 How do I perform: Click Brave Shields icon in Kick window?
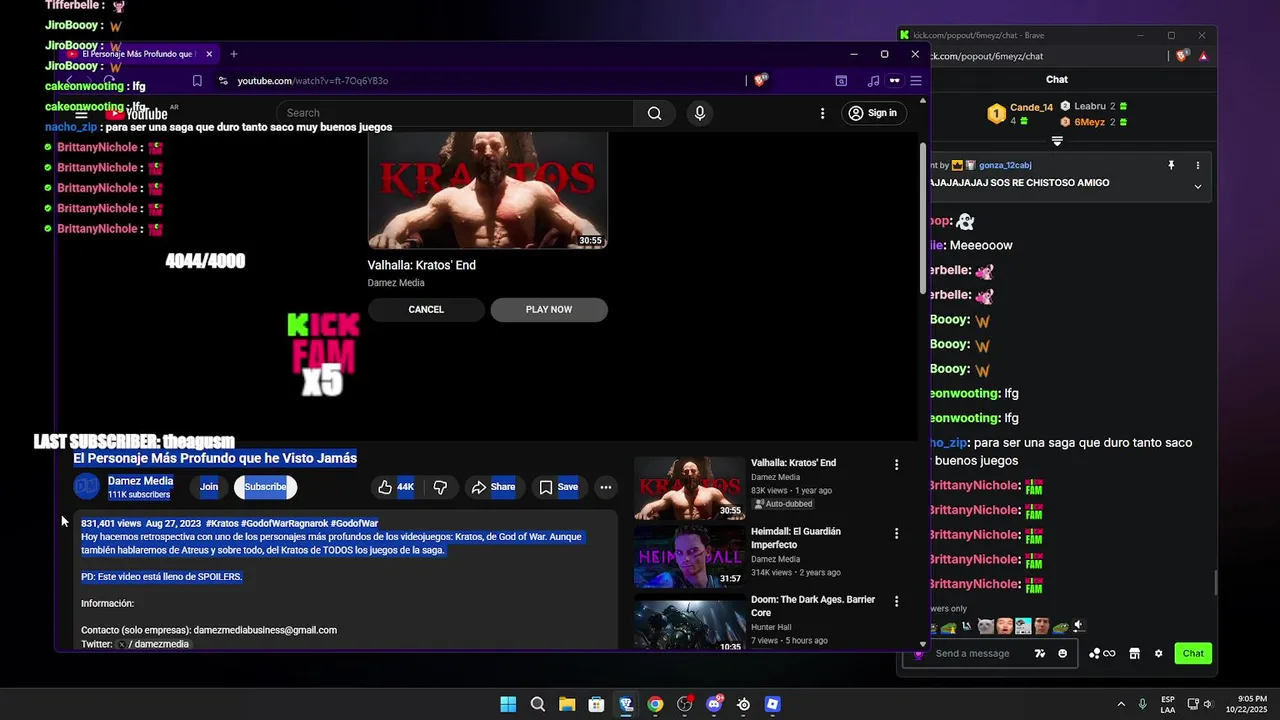(x=1183, y=56)
